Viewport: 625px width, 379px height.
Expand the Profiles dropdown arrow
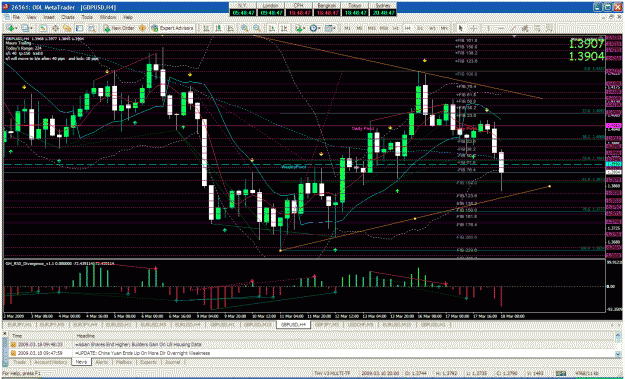(x=31, y=28)
